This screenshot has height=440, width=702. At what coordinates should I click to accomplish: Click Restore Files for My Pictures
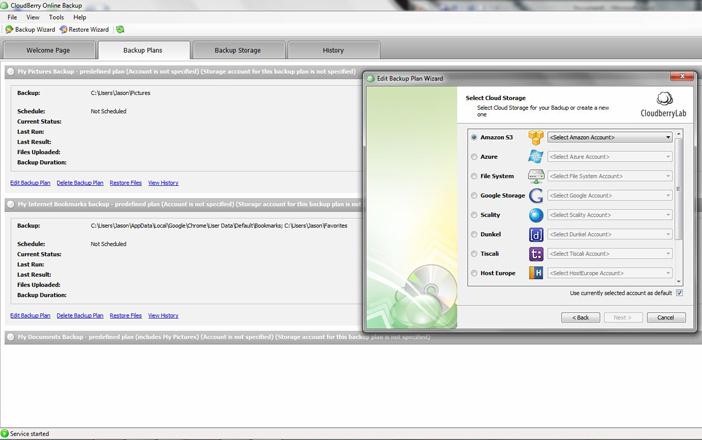coord(125,183)
